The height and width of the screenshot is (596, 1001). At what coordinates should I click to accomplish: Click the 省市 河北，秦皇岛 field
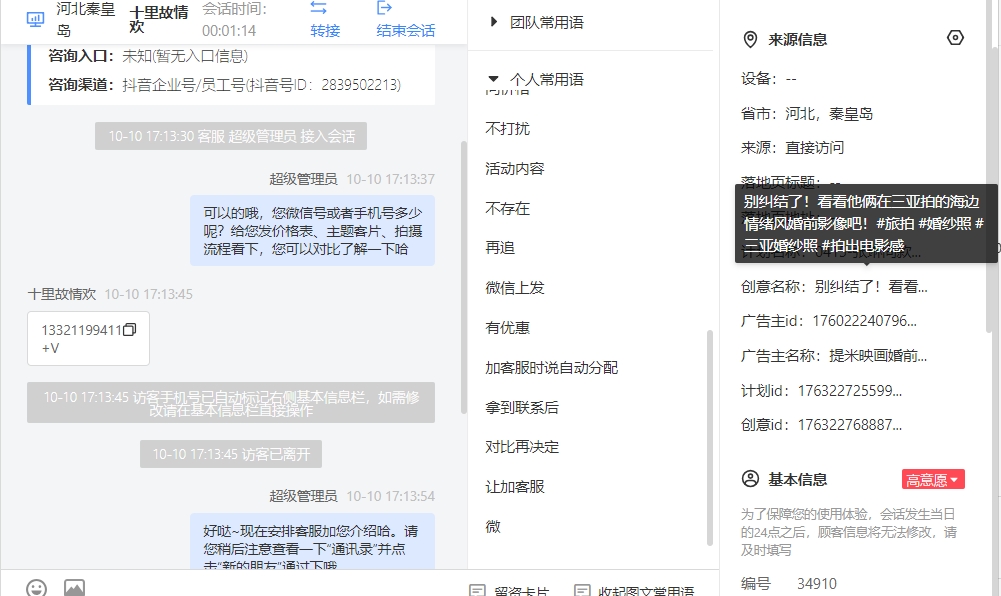(x=807, y=114)
